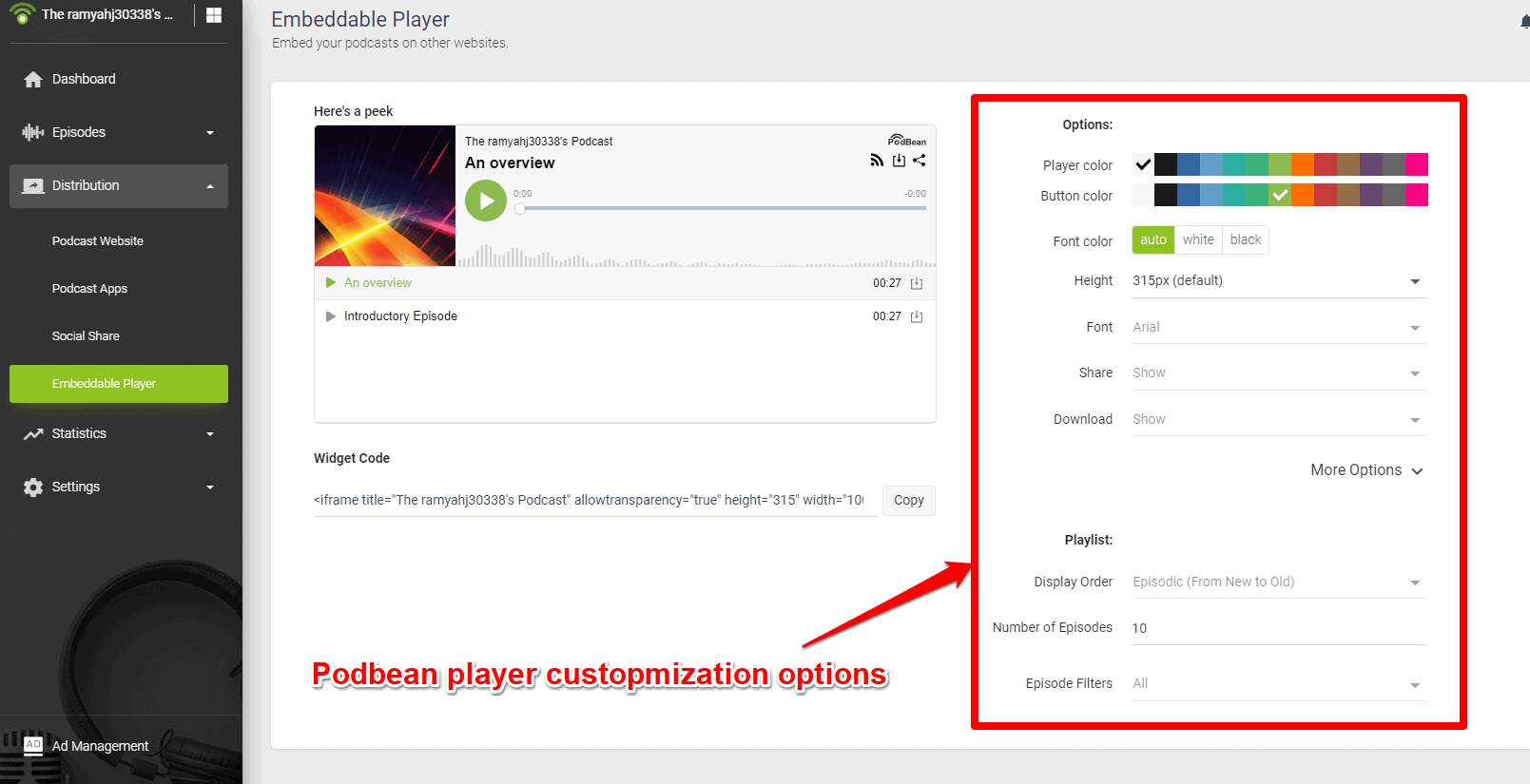Viewport: 1530px width, 784px height.
Task: Select Embeddable Player menu item
Action: click(119, 384)
